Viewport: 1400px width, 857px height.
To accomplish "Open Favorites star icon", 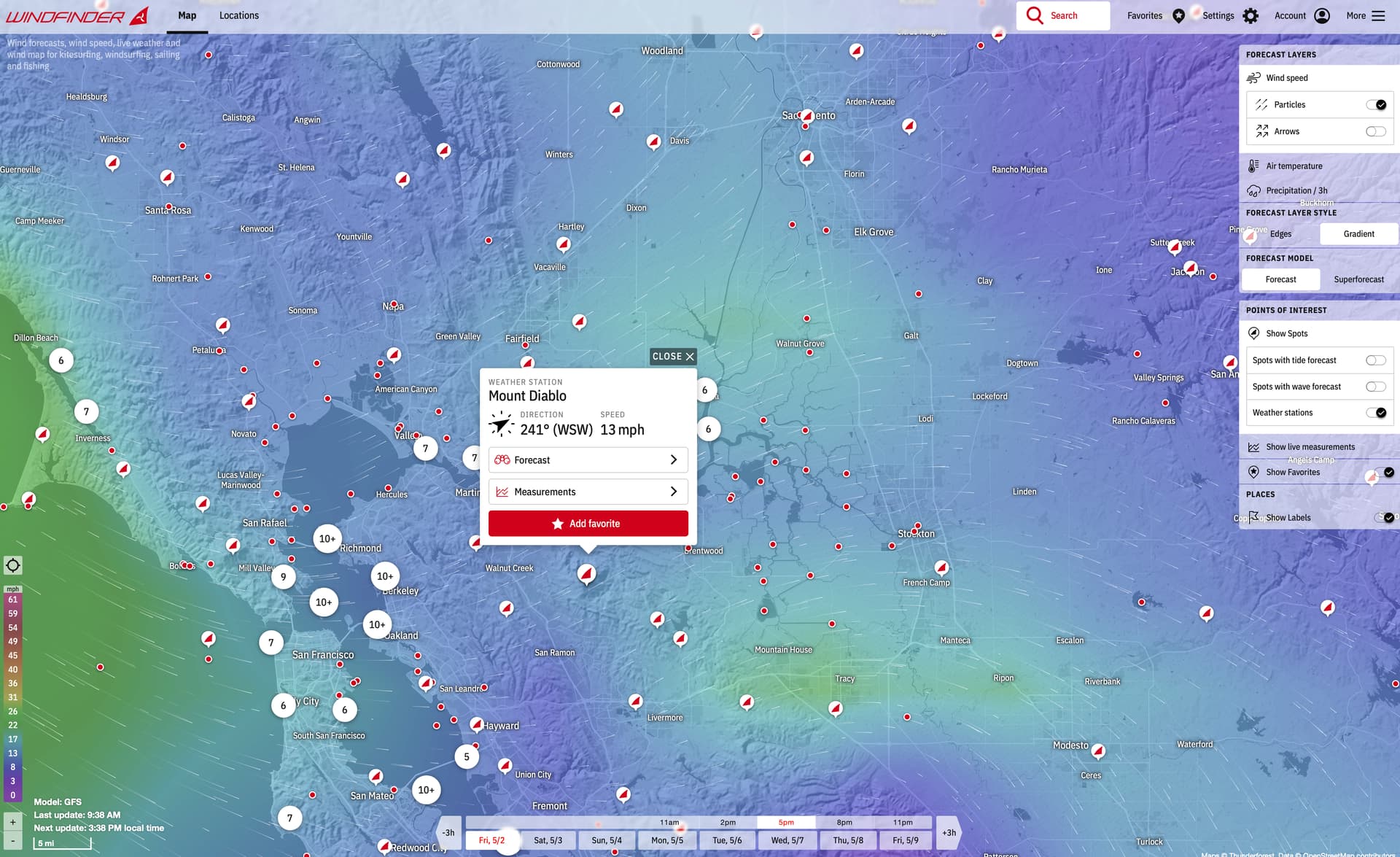I will click(x=1178, y=15).
